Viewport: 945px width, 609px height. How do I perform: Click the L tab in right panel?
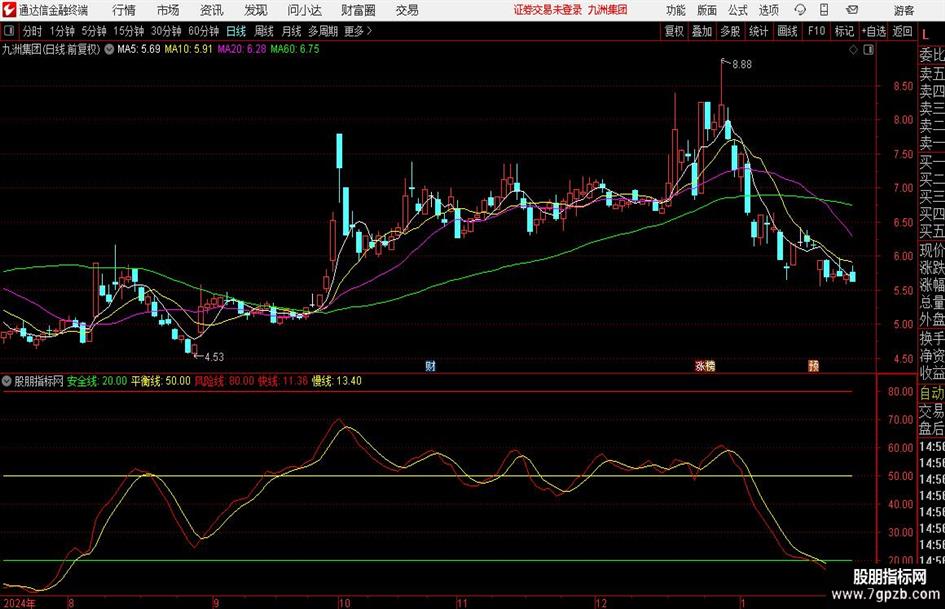[x=926, y=36]
